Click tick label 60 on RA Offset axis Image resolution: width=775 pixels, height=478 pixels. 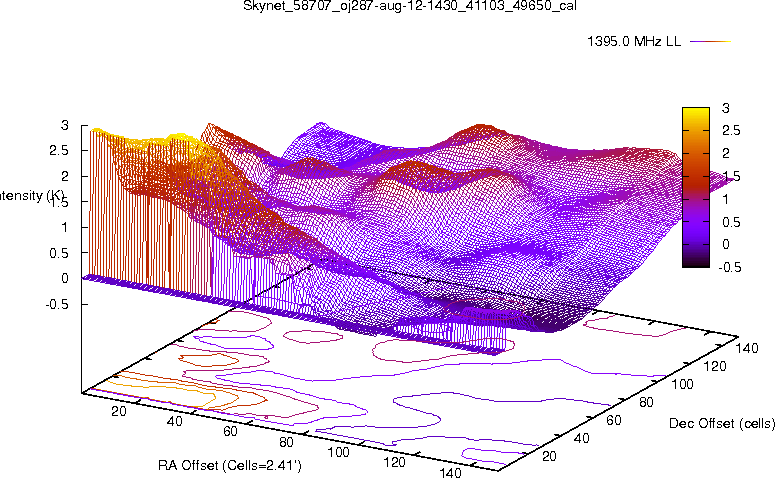pos(230,431)
